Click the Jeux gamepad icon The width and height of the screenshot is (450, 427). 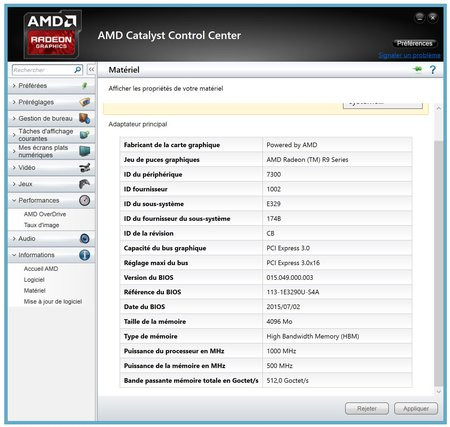click(x=85, y=184)
